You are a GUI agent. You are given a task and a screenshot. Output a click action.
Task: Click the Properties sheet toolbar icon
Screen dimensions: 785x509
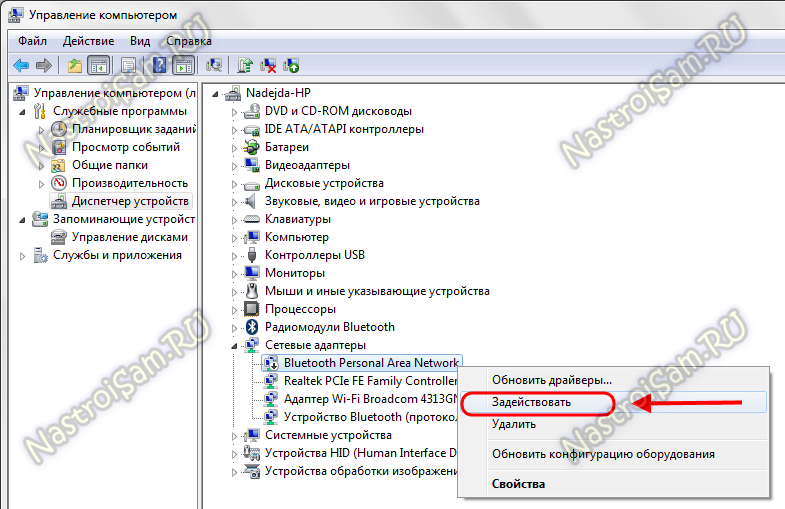(x=128, y=65)
